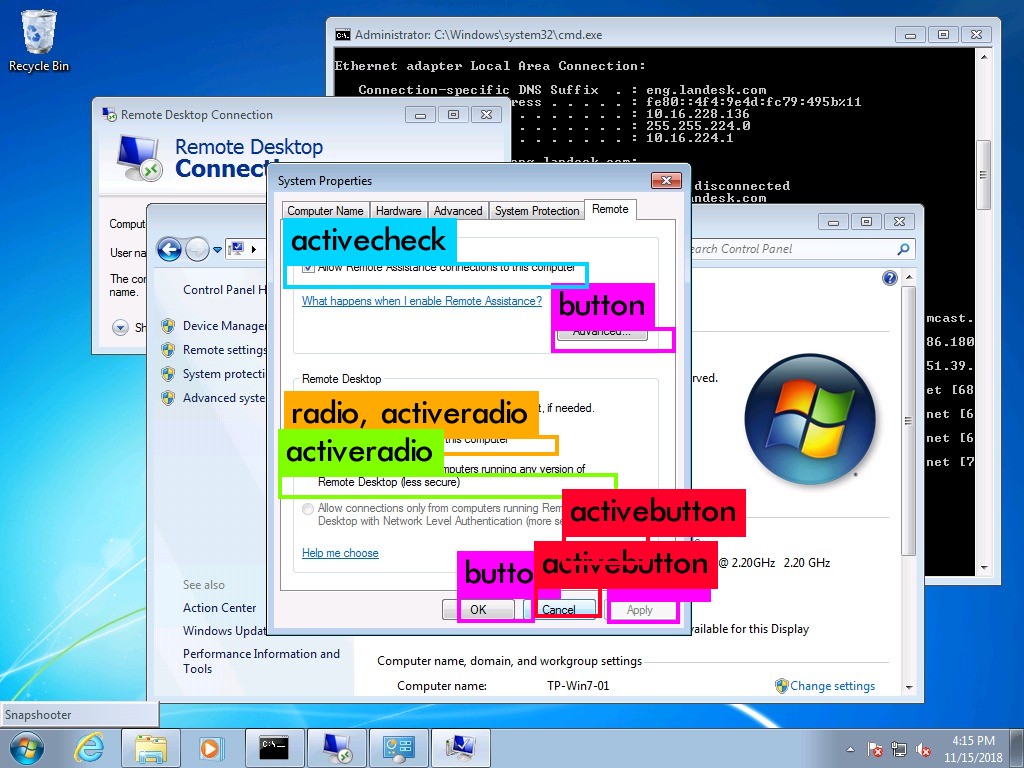Click Change settings in Control Panel

pos(832,686)
